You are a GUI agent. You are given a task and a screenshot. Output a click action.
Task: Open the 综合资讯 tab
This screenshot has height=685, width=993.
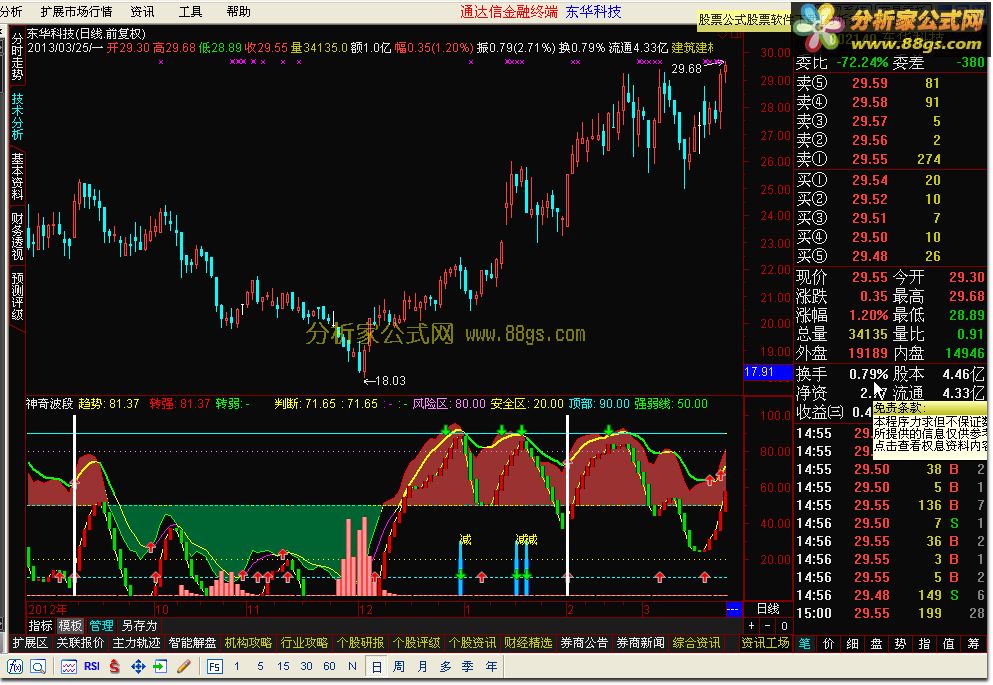coord(697,643)
